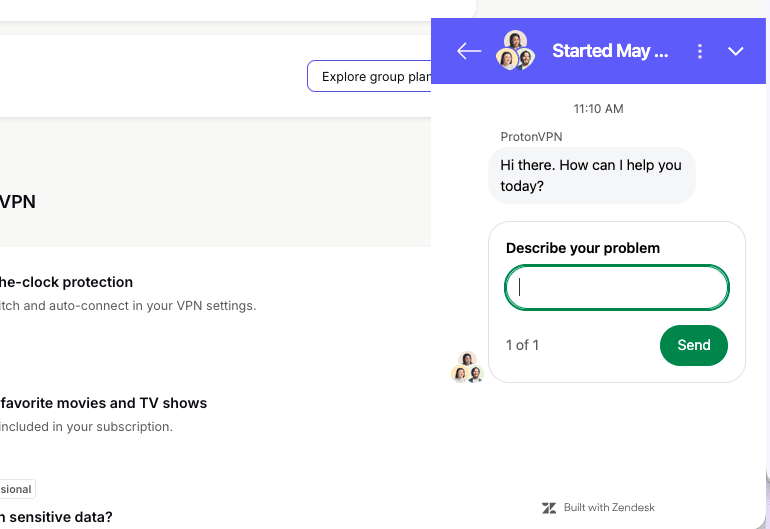Viewport: 770px width, 529px height.
Task: Focus the 'Describe your problem' input field
Action: click(x=617, y=288)
